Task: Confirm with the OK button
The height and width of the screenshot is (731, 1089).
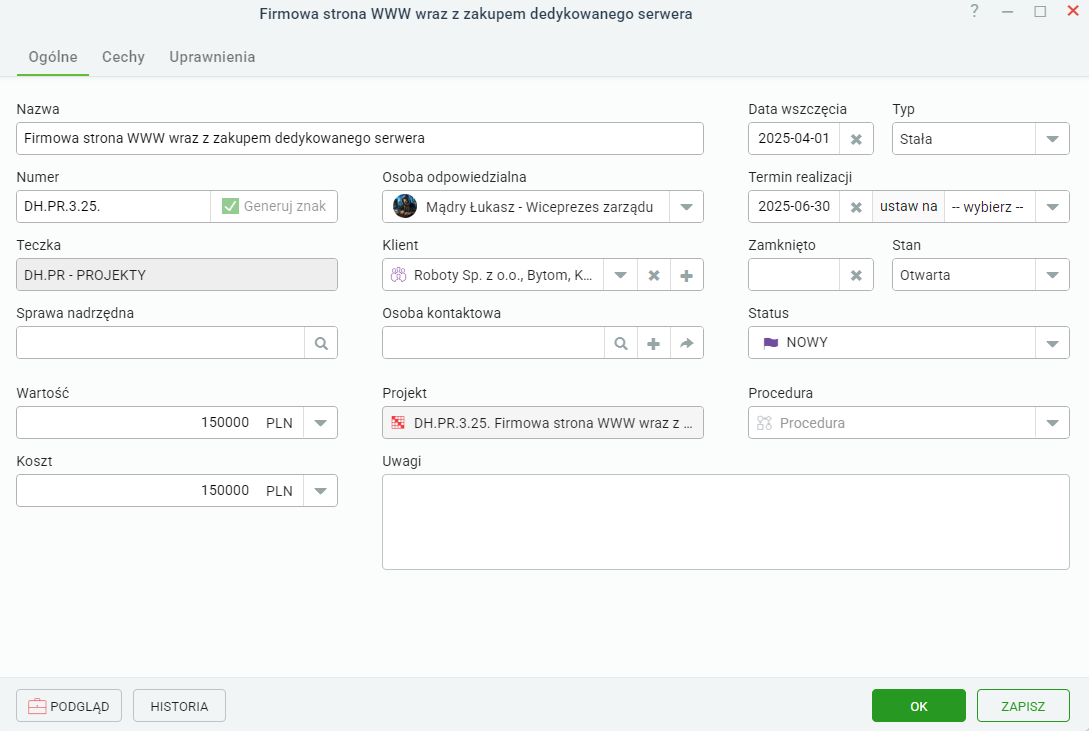Action: pos(919,706)
